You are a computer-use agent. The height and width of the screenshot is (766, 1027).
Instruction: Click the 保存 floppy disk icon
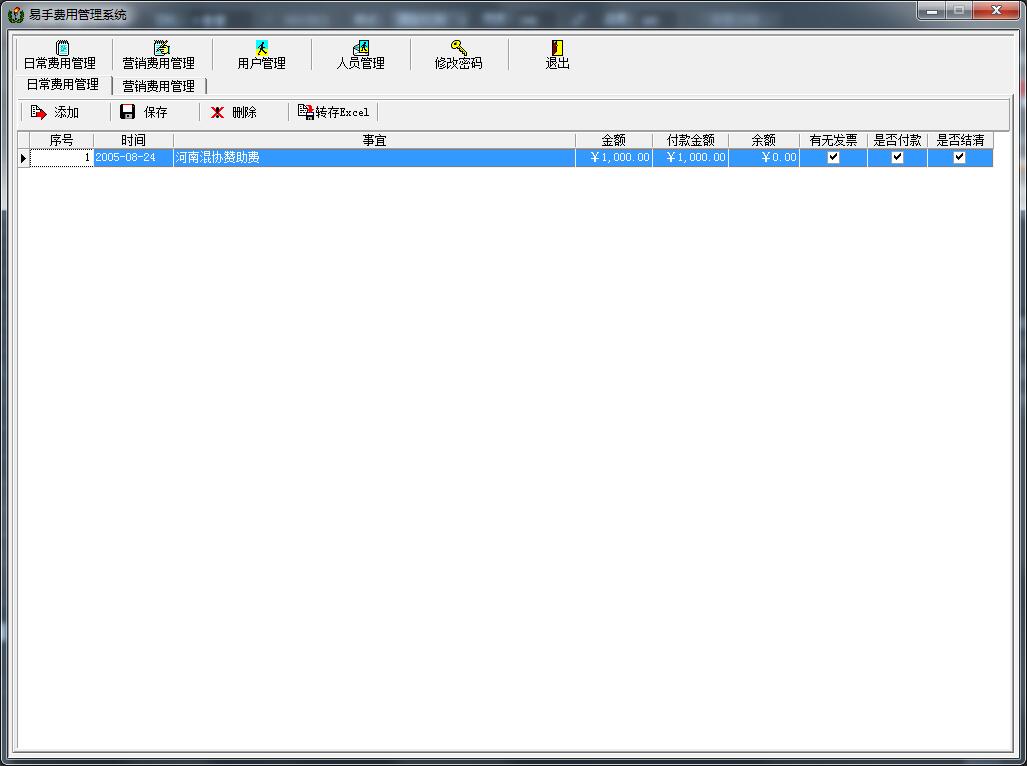127,112
